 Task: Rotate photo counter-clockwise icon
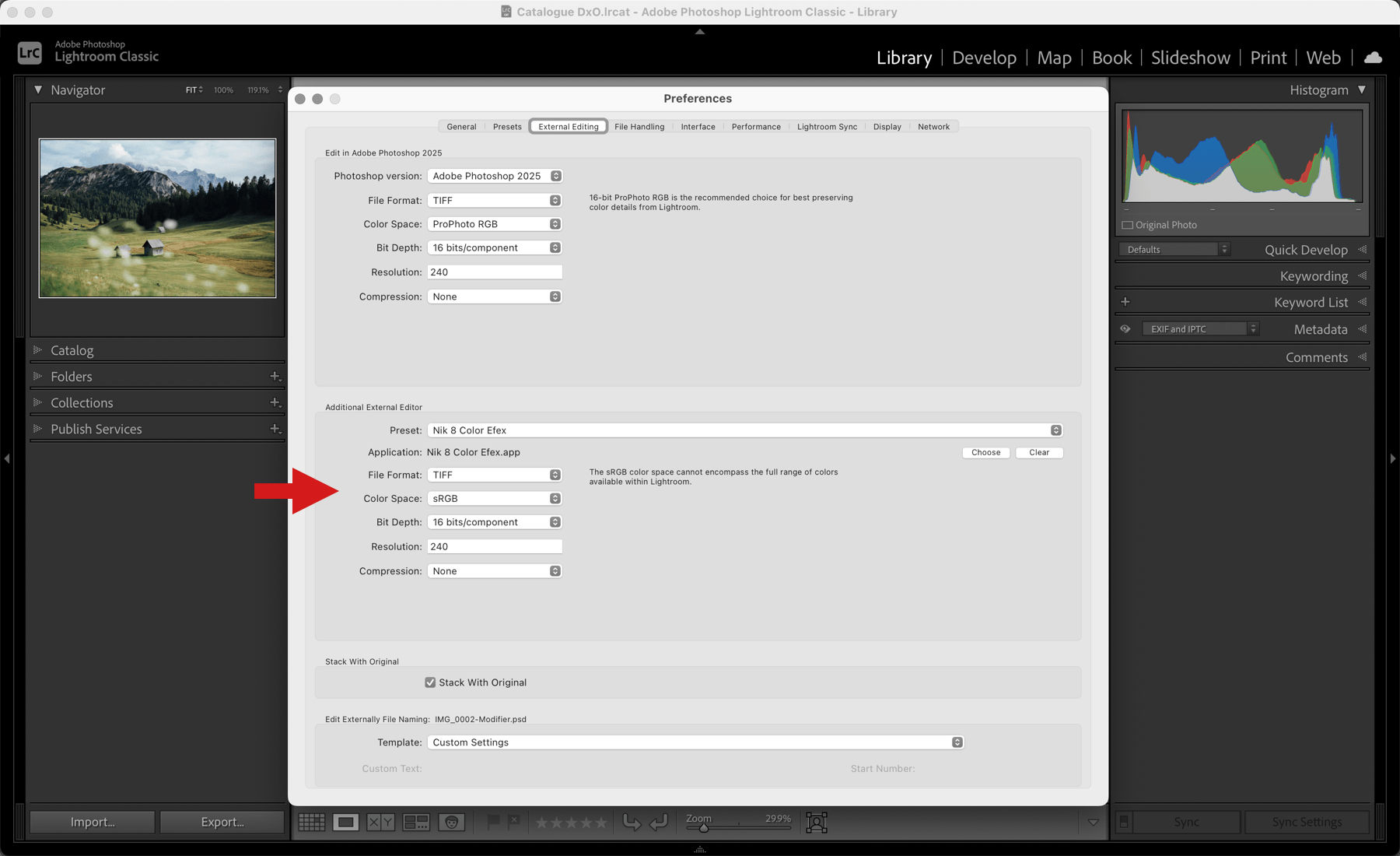(x=632, y=822)
